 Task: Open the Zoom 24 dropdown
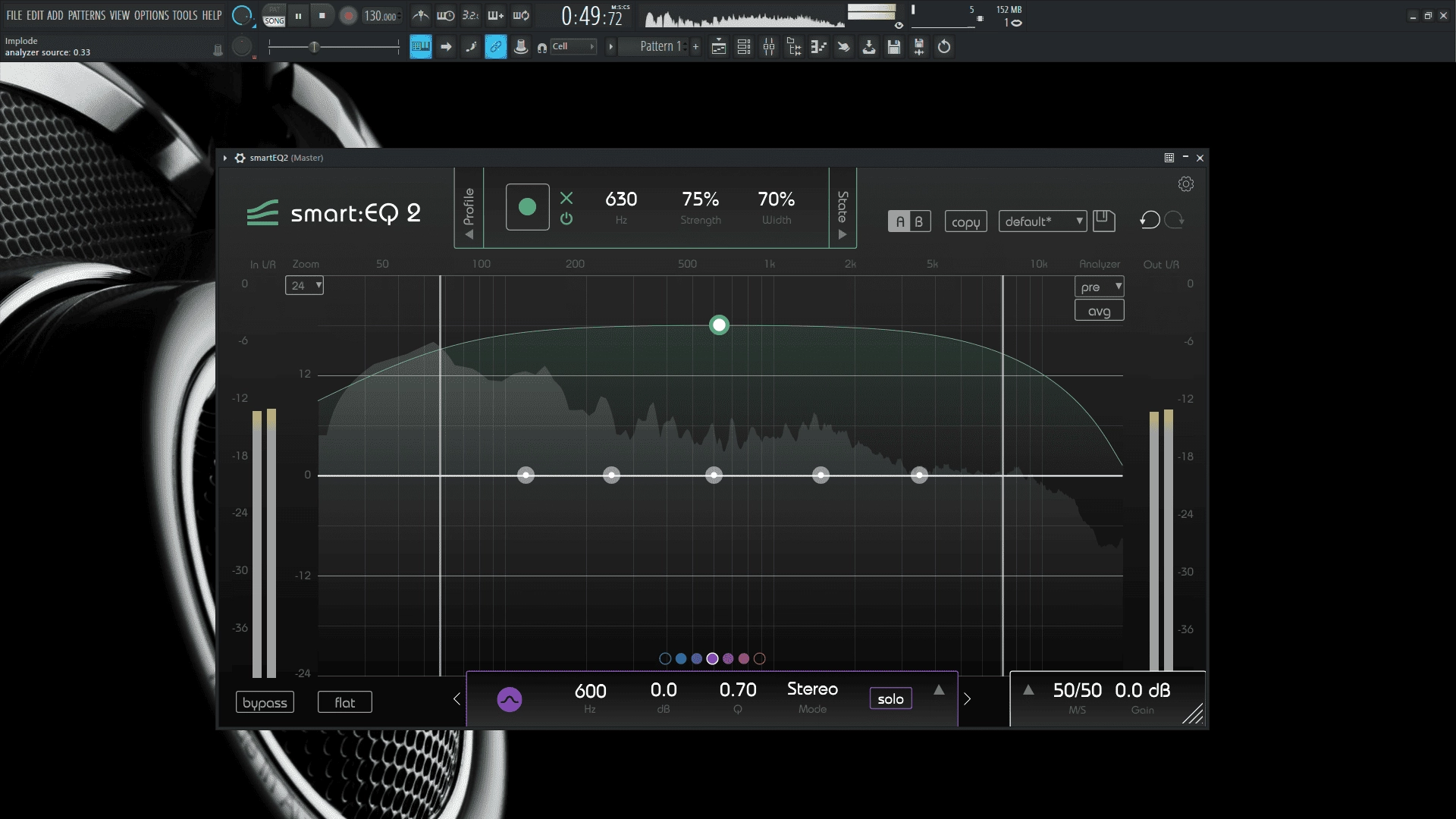coord(304,285)
